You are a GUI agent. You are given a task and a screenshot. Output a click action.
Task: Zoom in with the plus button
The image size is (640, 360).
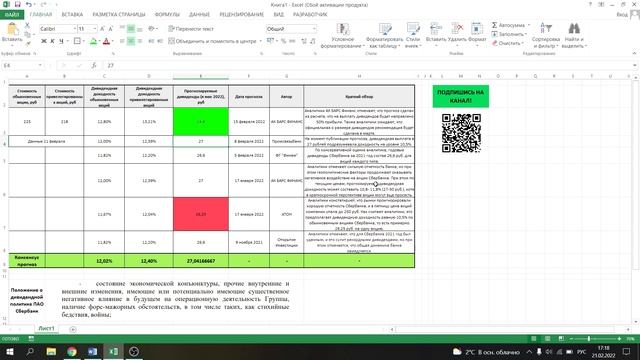coord(619,339)
